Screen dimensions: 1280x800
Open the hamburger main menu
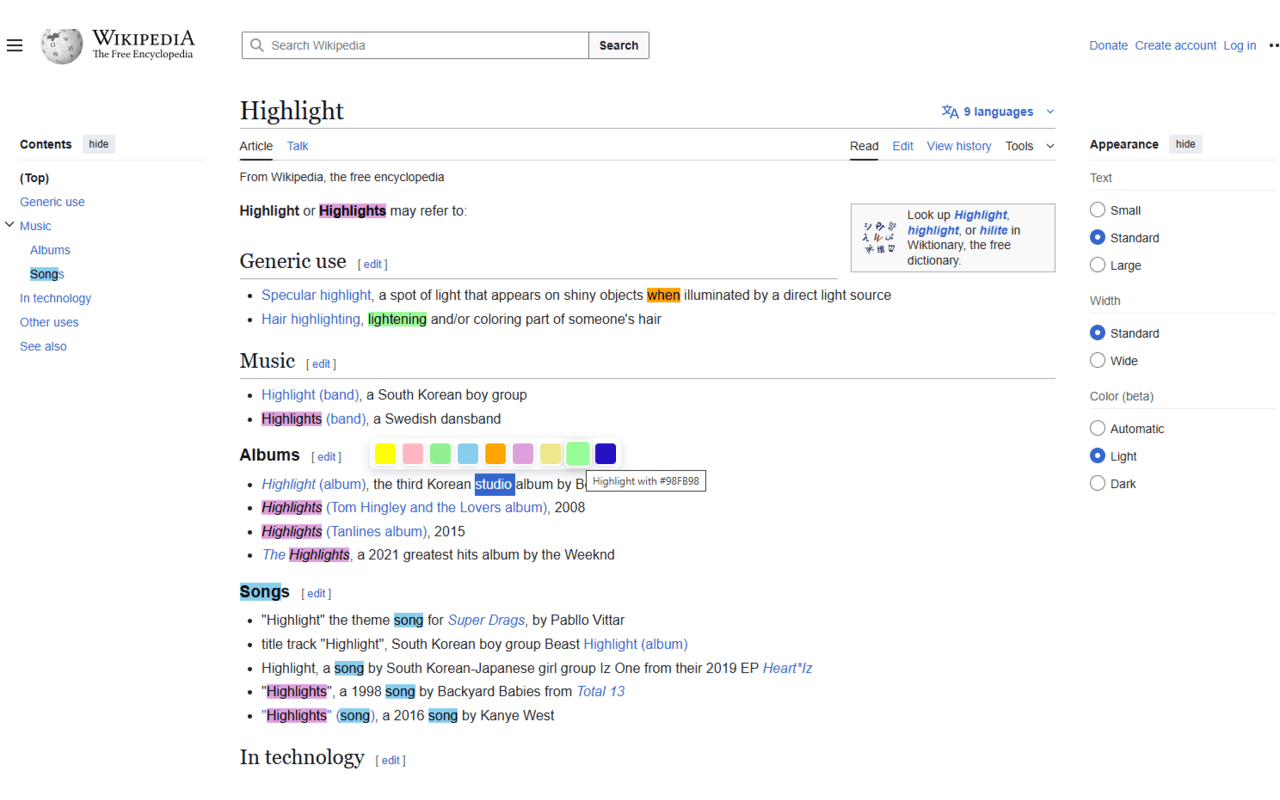[15, 45]
